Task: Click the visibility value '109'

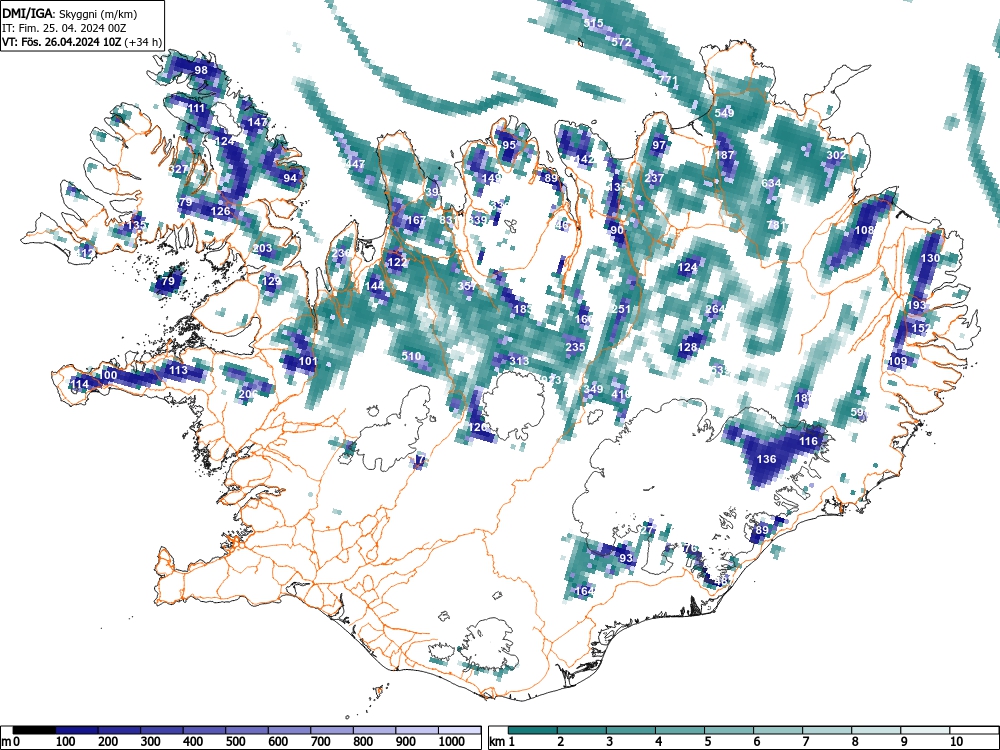Action: click(897, 361)
